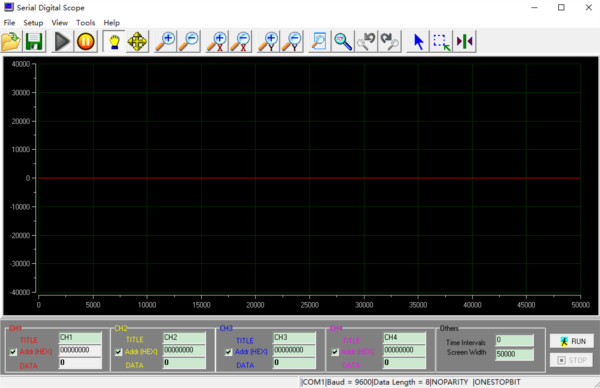600x388 pixels.
Task: Click the CH4 DATA value field
Action: 404,363
